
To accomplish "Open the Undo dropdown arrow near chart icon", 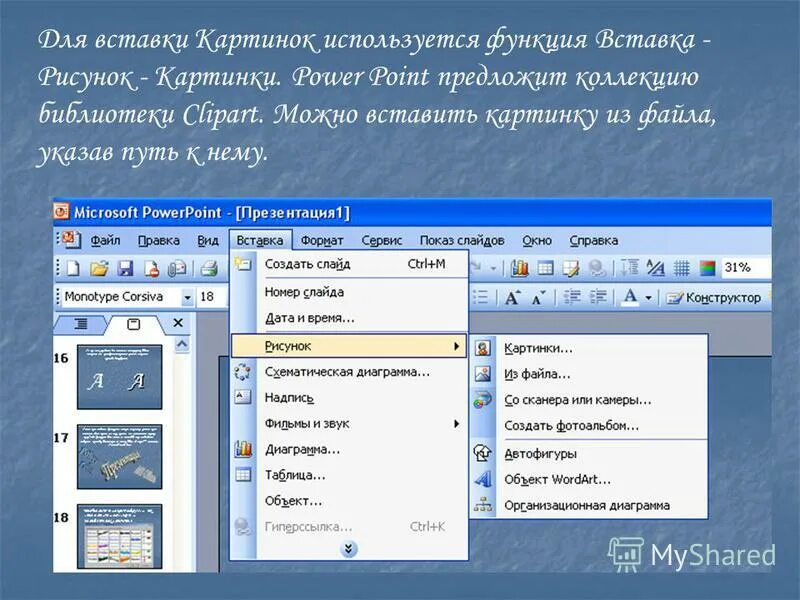I will click(x=493, y=268).
